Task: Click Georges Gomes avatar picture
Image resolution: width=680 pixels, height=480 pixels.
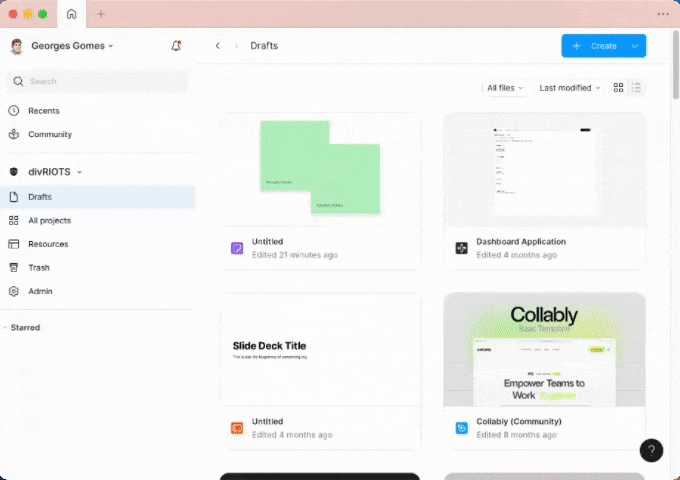Action: point(16,46)
